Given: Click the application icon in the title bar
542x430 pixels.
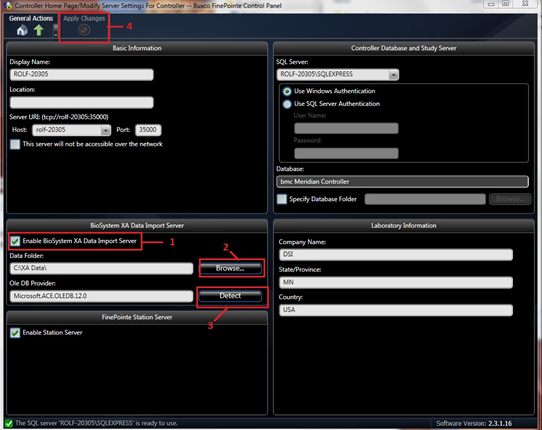Looking at the screenshot, I should [x=8, y=6].
